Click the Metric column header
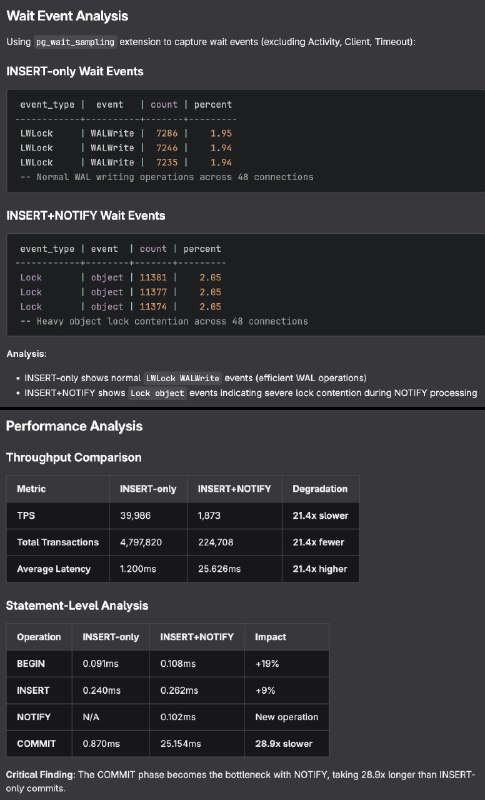The height and width of the screenshot is (800, 485). click(31, 489)
